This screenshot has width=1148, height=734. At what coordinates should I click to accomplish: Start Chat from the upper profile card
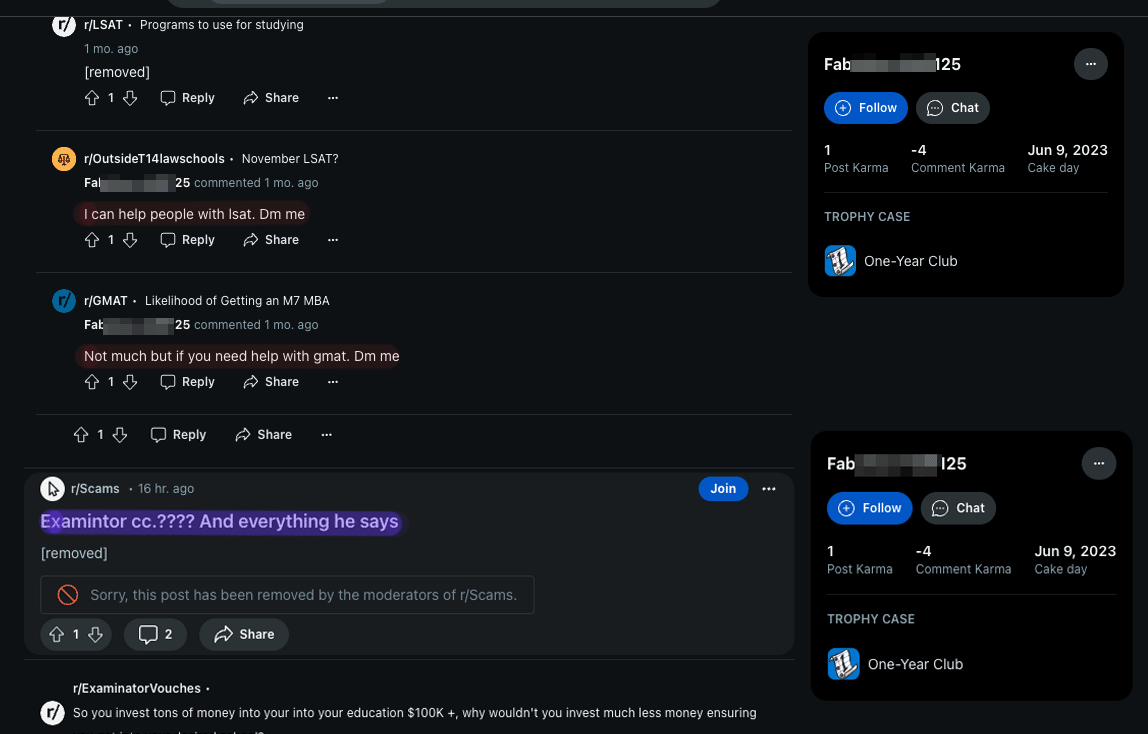(x=953, y=108)
